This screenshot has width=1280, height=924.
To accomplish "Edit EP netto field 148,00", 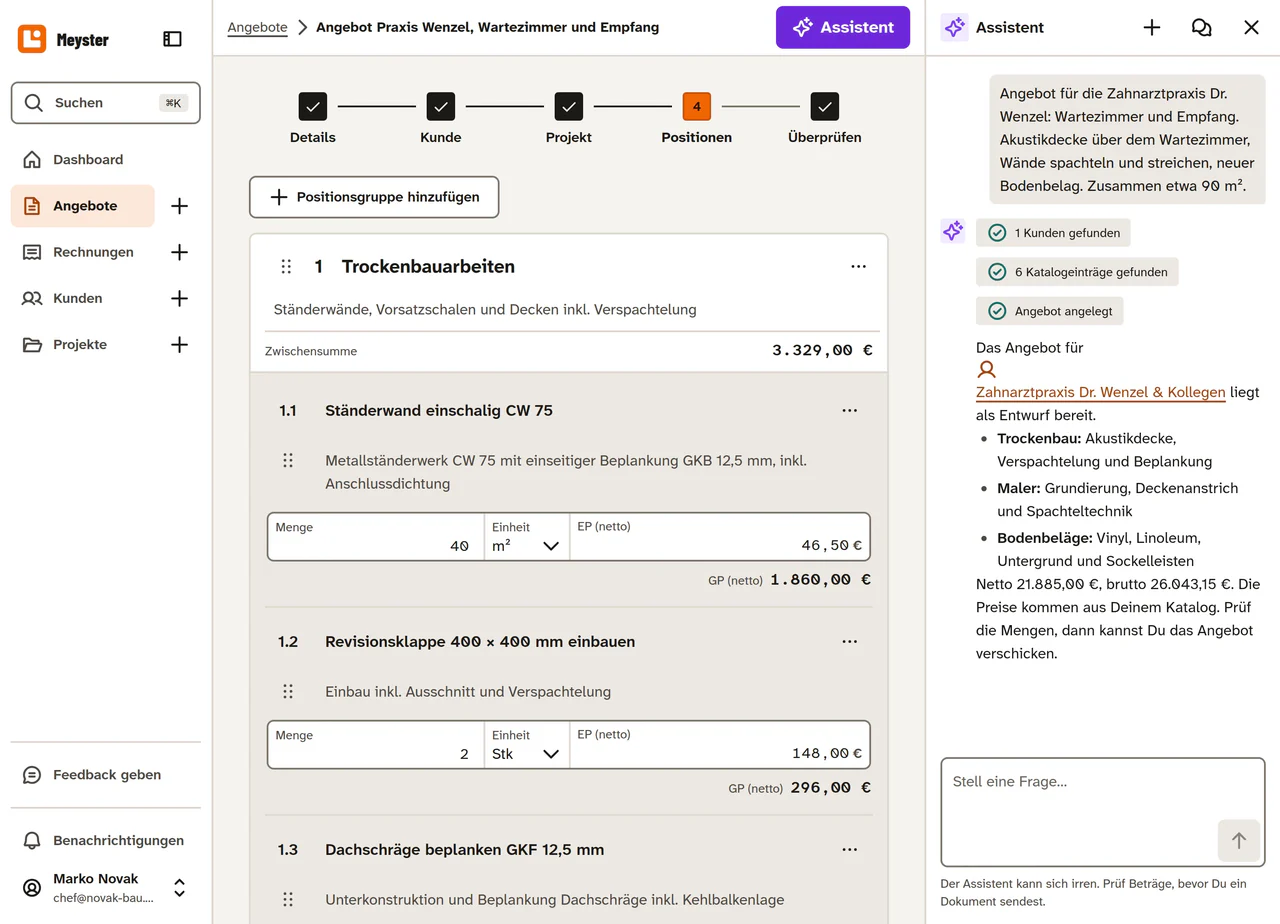I will [720, 745].
